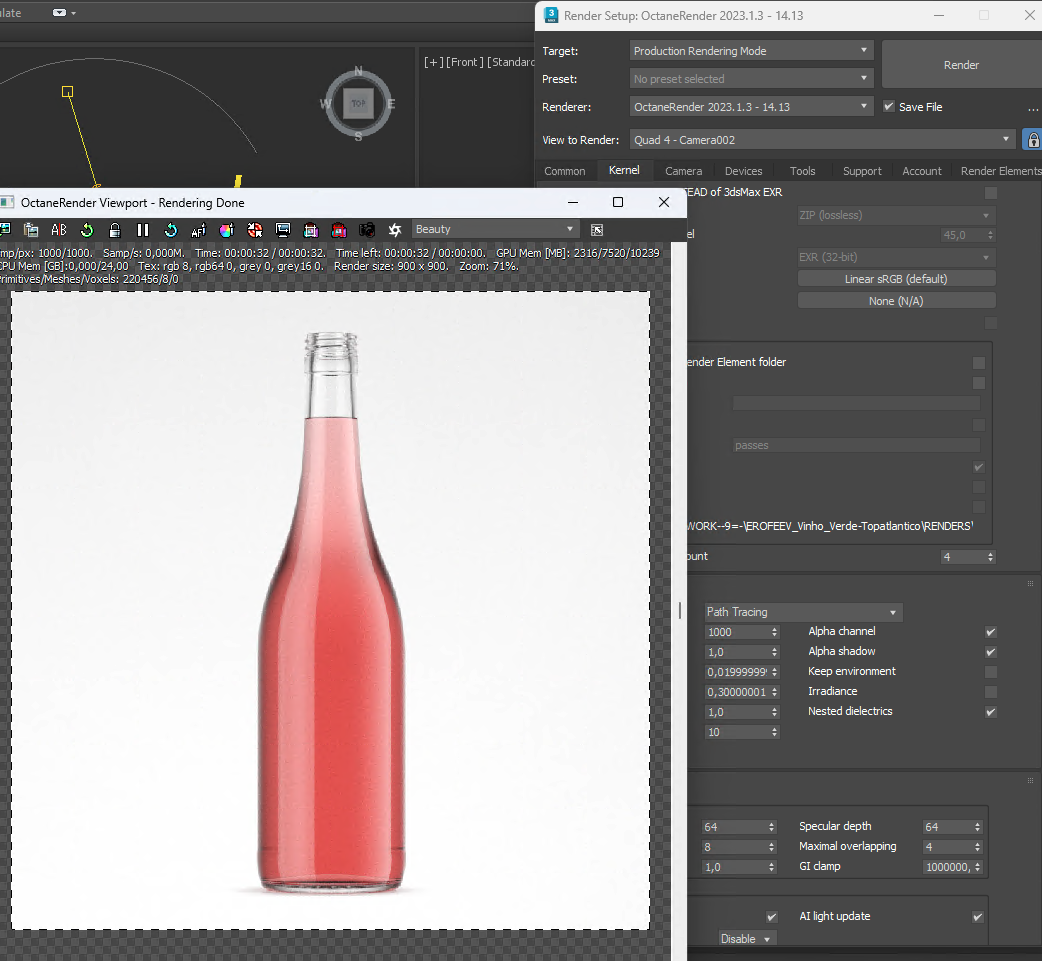Screen dimensions: 1042x961
Task: Click the pause render icon in Octane viewport
Action: pos(143,230)
